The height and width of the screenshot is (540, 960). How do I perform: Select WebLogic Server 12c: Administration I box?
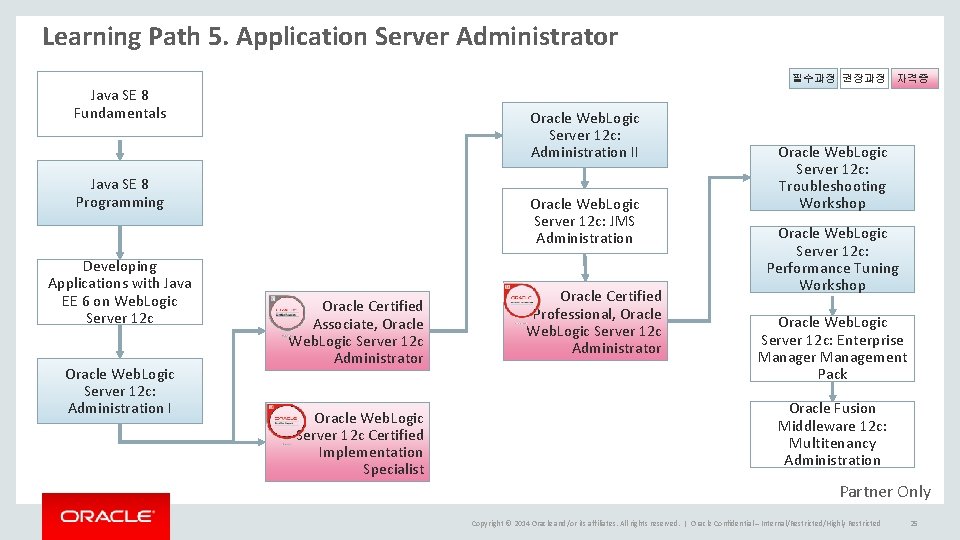pyautogui.click(x=120, y=391)
